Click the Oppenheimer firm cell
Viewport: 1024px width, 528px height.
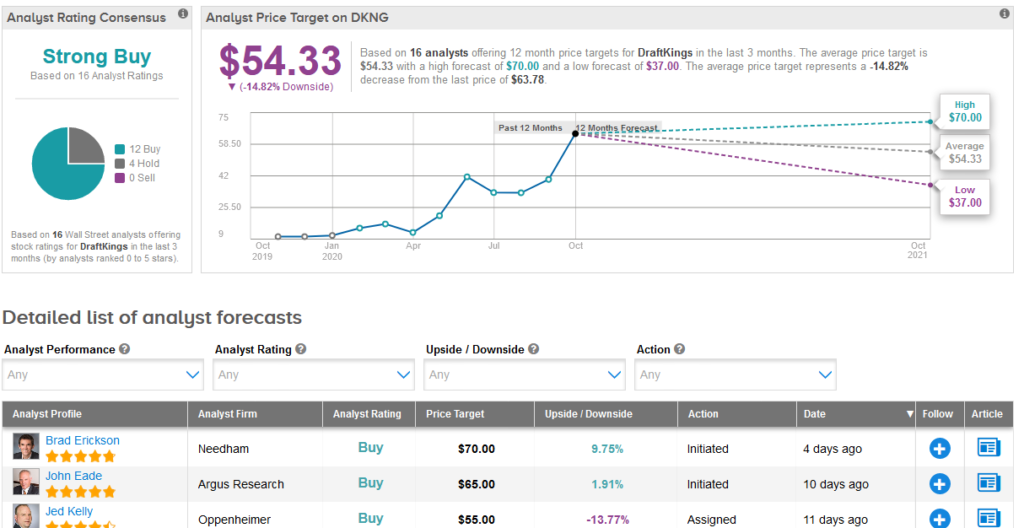click(234, 520)
